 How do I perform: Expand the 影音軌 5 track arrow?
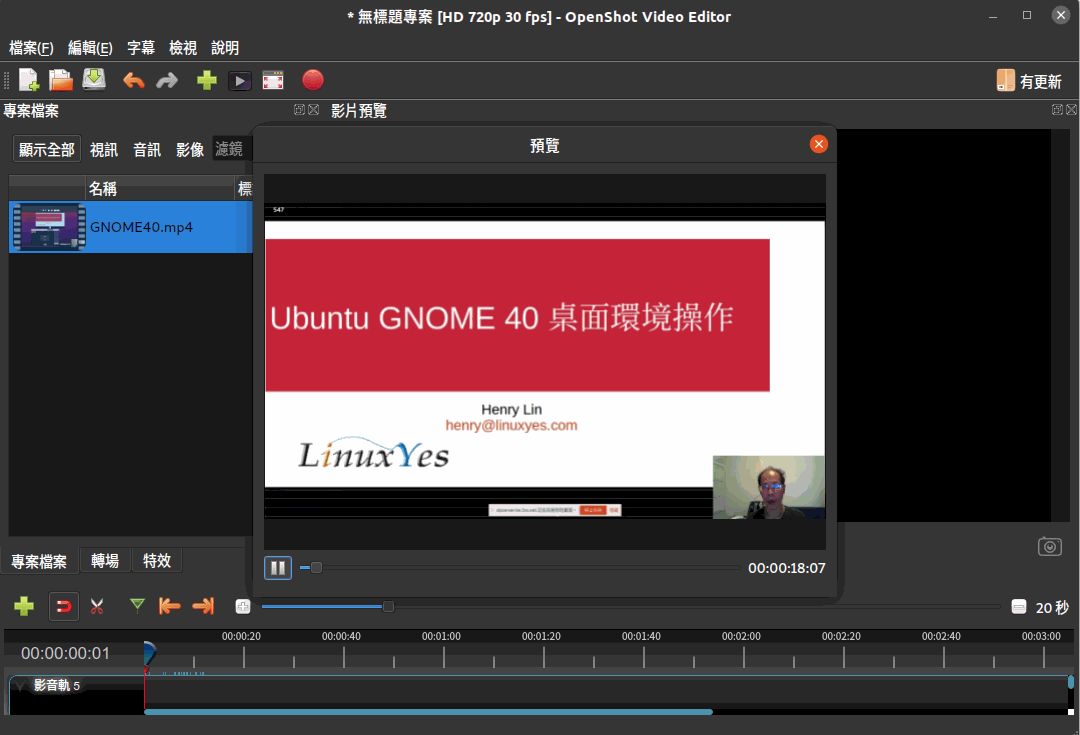(x=21, y=685)
